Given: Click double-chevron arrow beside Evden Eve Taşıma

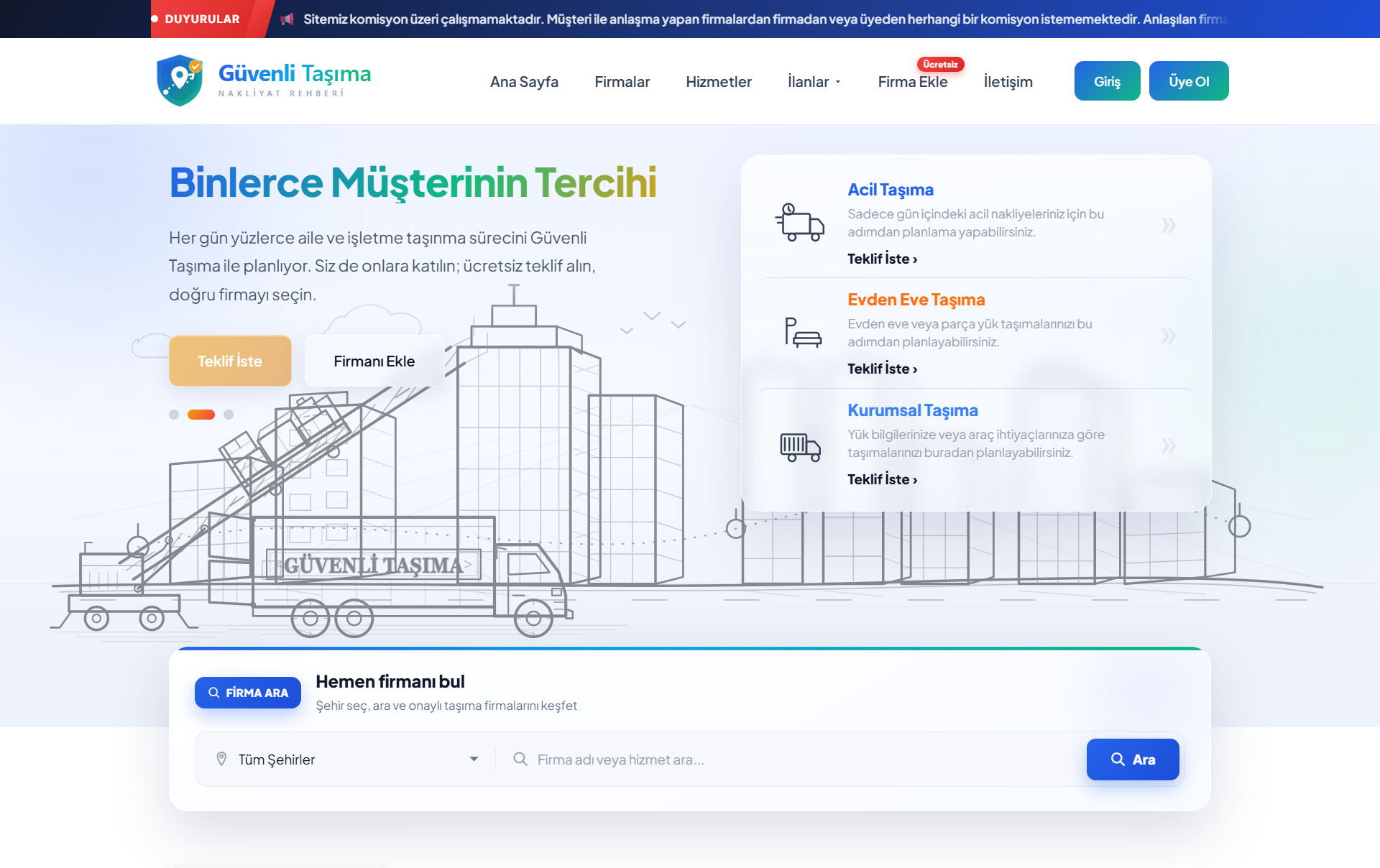Looking at the screenshot, I should coord(1169,336).
